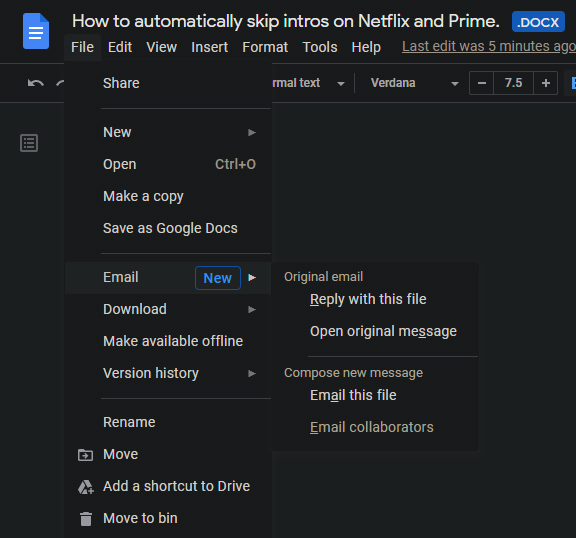Select Move to bin
Screen dimensions: 576x538
point(168,518)
